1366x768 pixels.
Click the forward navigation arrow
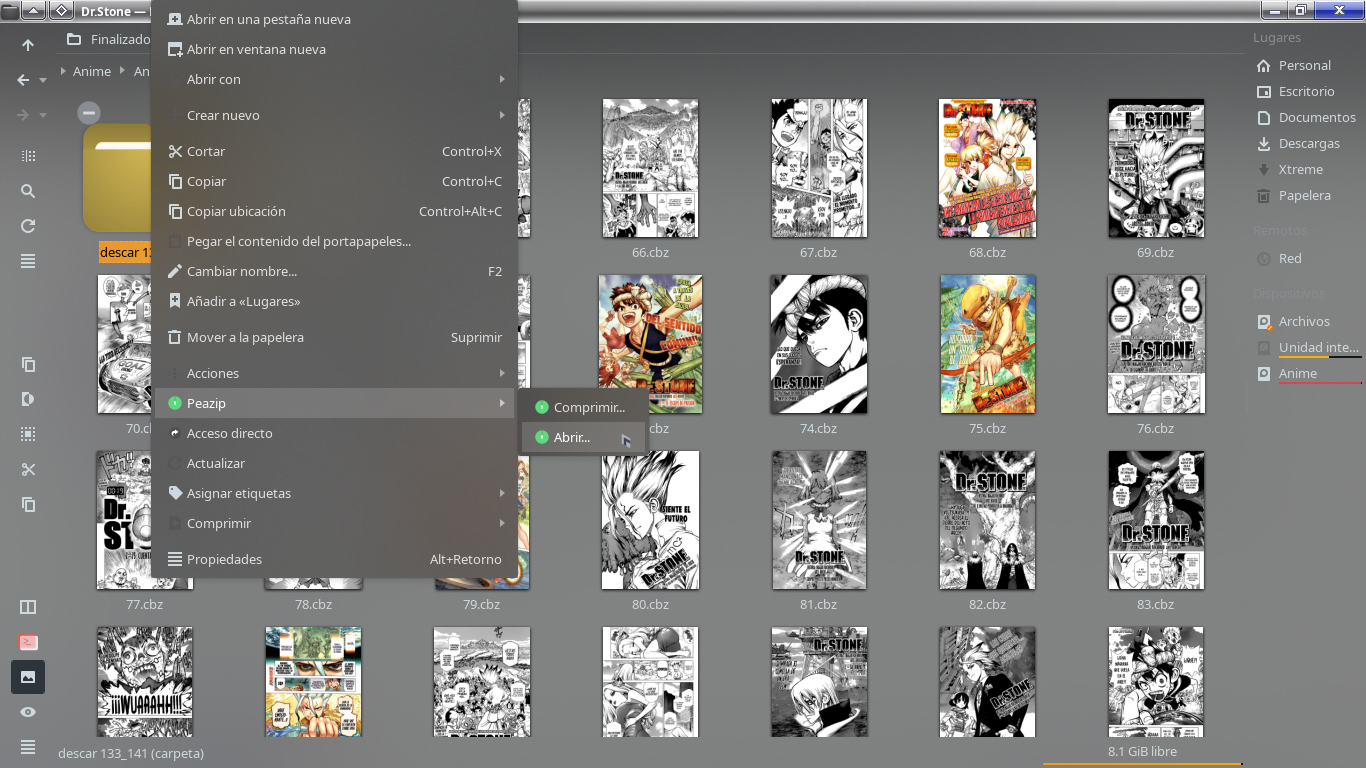23,115
